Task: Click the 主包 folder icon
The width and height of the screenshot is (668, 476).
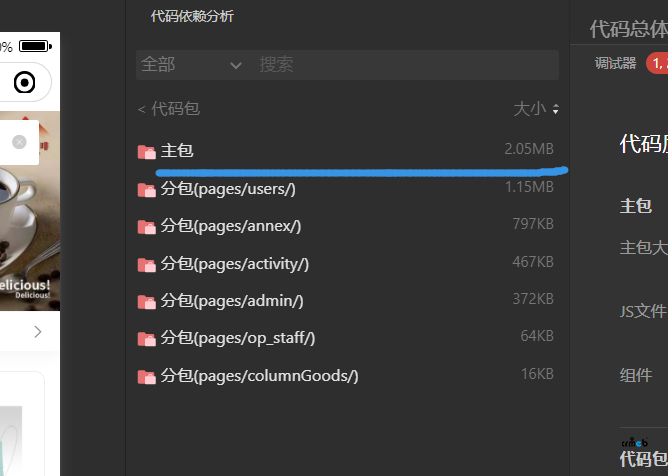Action: coord(147,152)
